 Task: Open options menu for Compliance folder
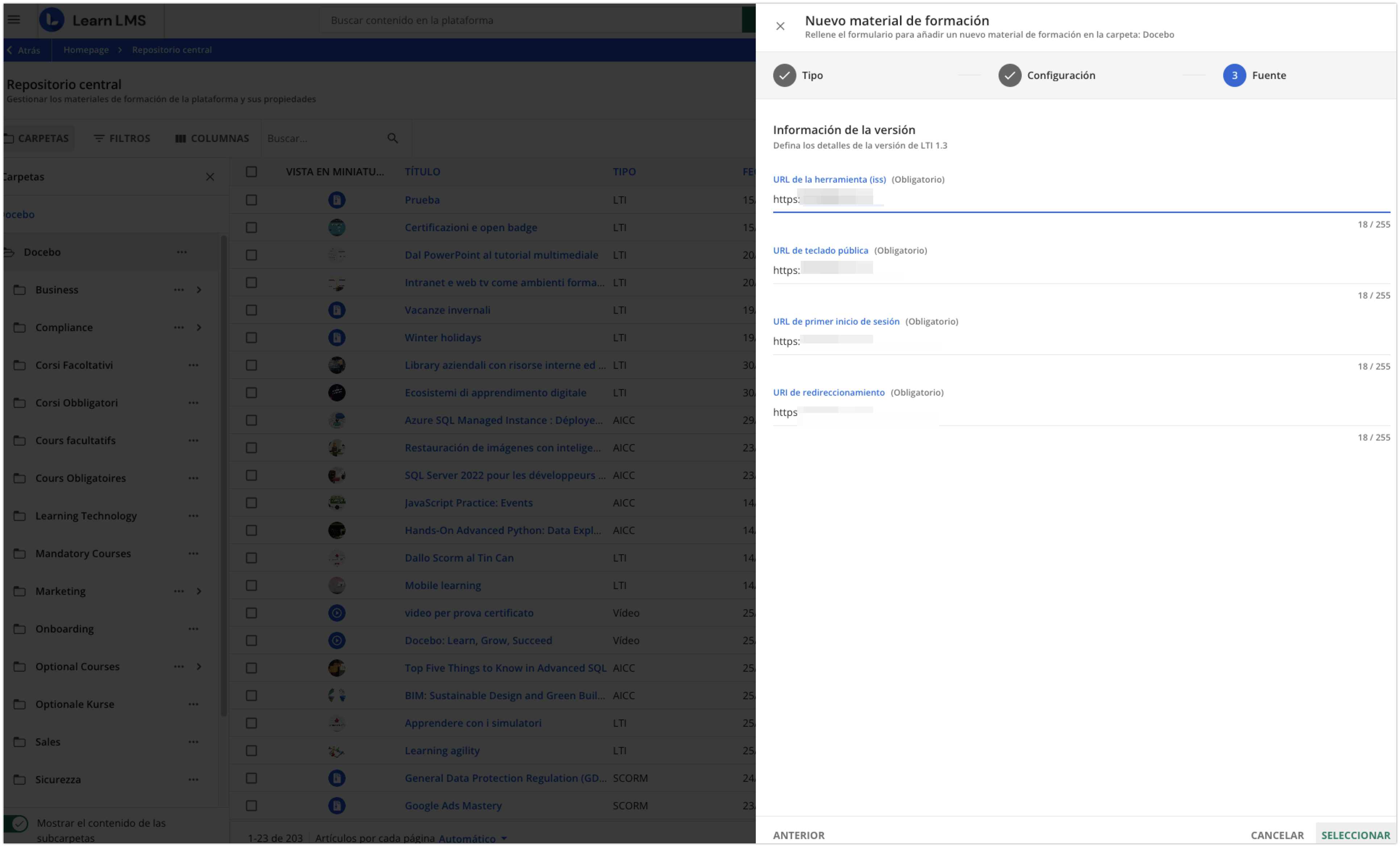coord(179,327)
